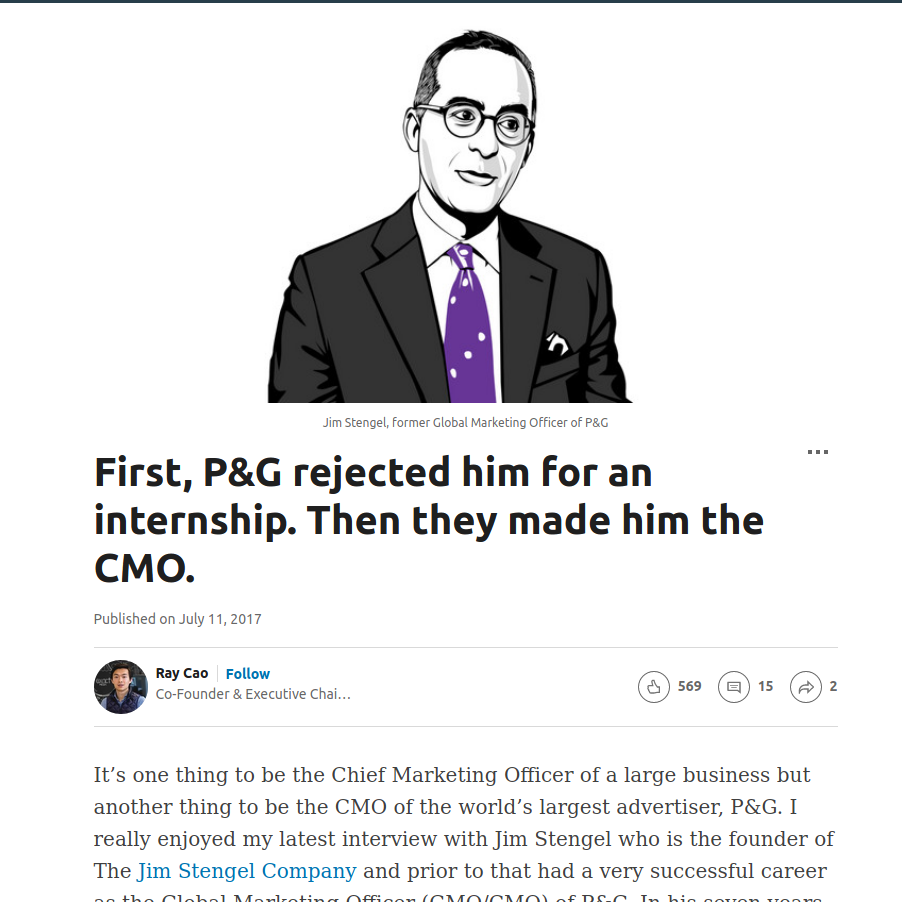Image resolution: width=902 pixels, height=902 pixels.
Task: Click the Published on July 11, 2017 date
Action: point(178,619)
